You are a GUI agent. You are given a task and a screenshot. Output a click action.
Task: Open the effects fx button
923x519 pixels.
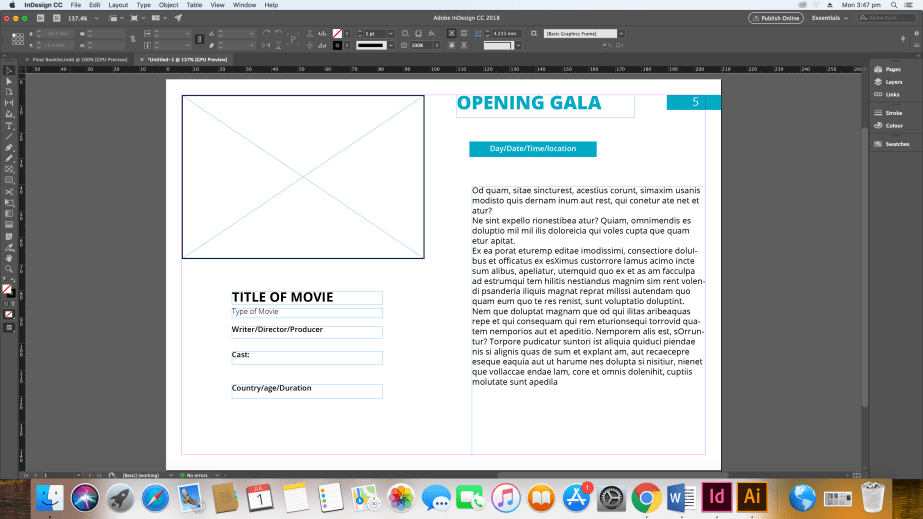tap(432, 34)
